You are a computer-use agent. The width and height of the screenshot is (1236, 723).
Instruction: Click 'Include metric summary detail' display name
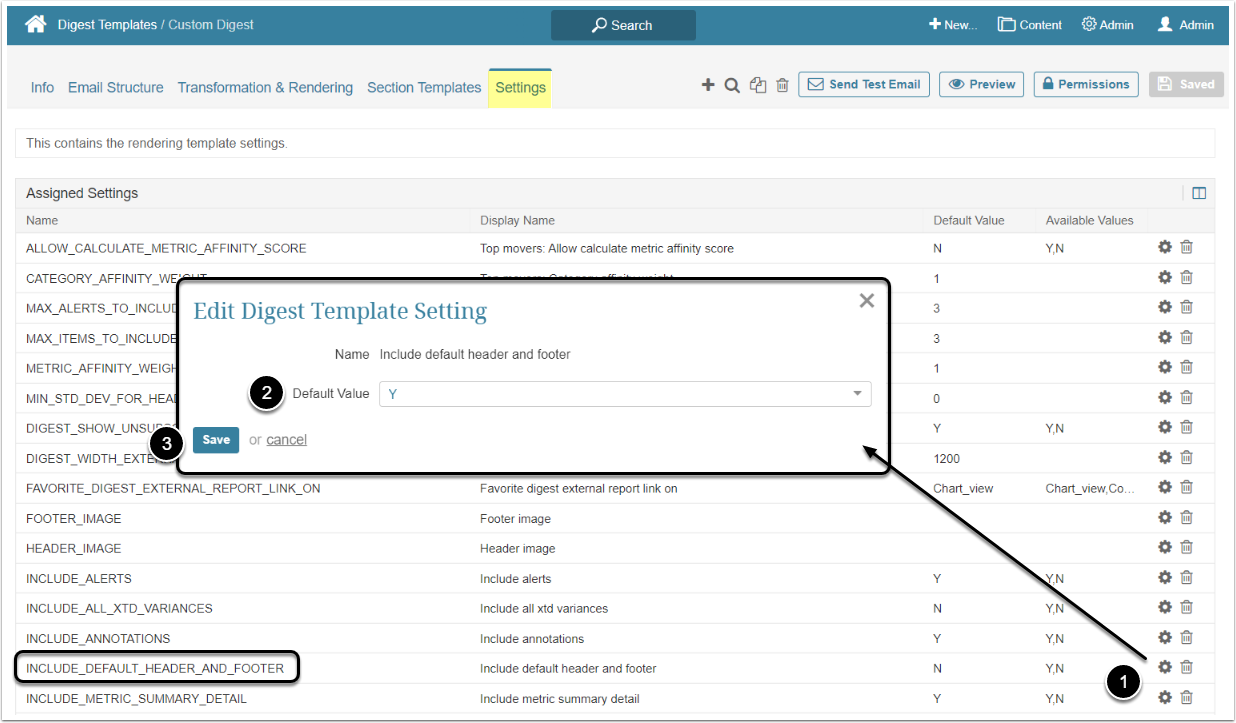click(x=560, y=698)
